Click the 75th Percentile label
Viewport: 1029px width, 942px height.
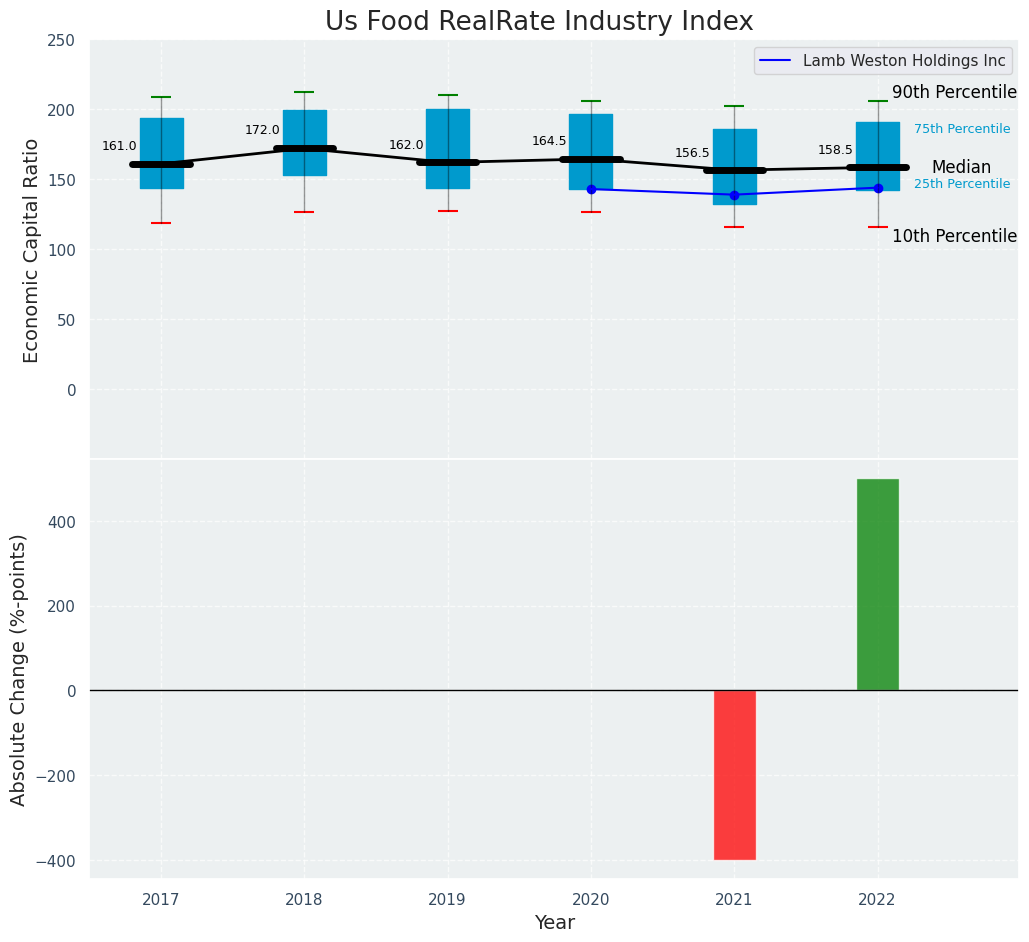[962, 129]
